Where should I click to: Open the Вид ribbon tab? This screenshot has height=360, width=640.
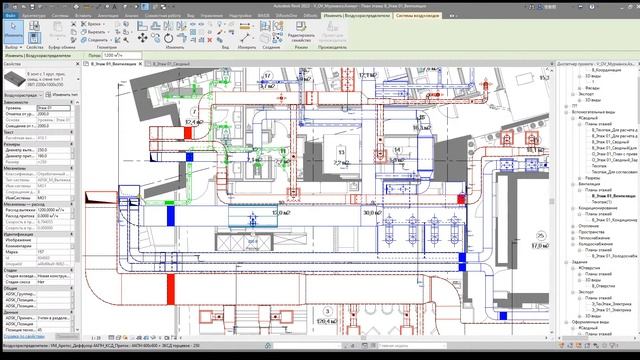click(x=191, y=16)
